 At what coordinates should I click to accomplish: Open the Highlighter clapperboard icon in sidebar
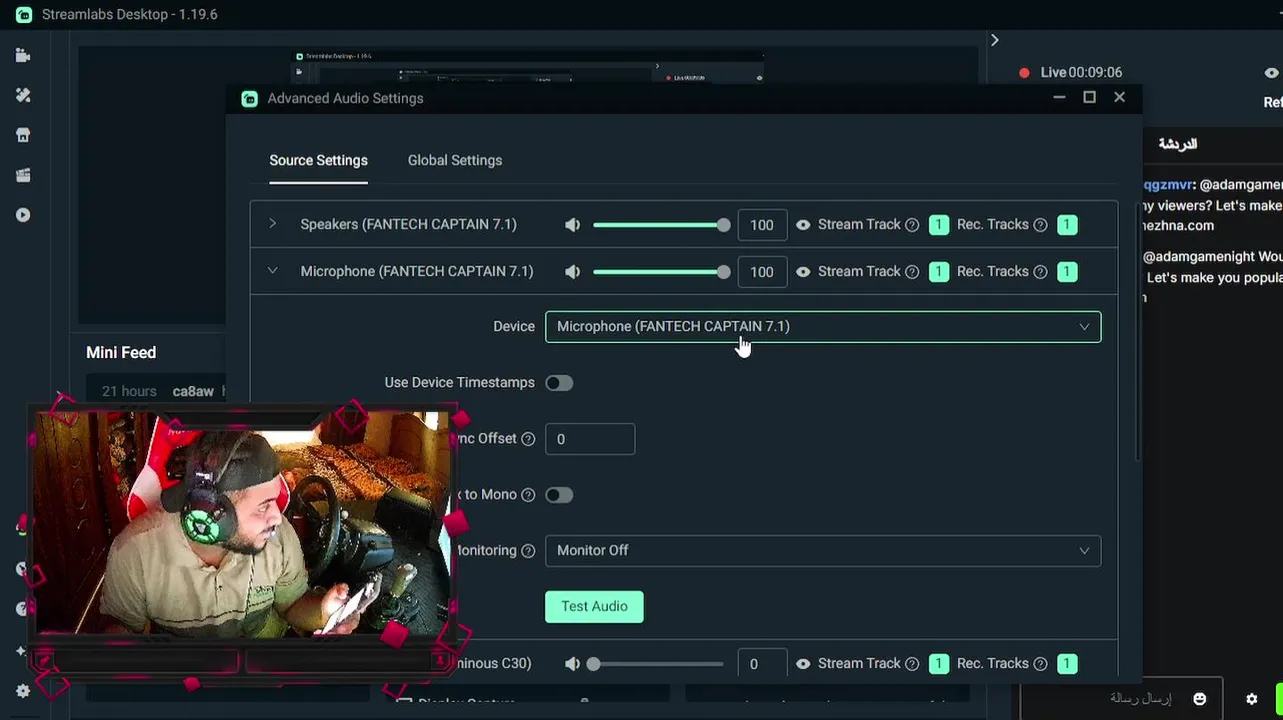(23, 175)
